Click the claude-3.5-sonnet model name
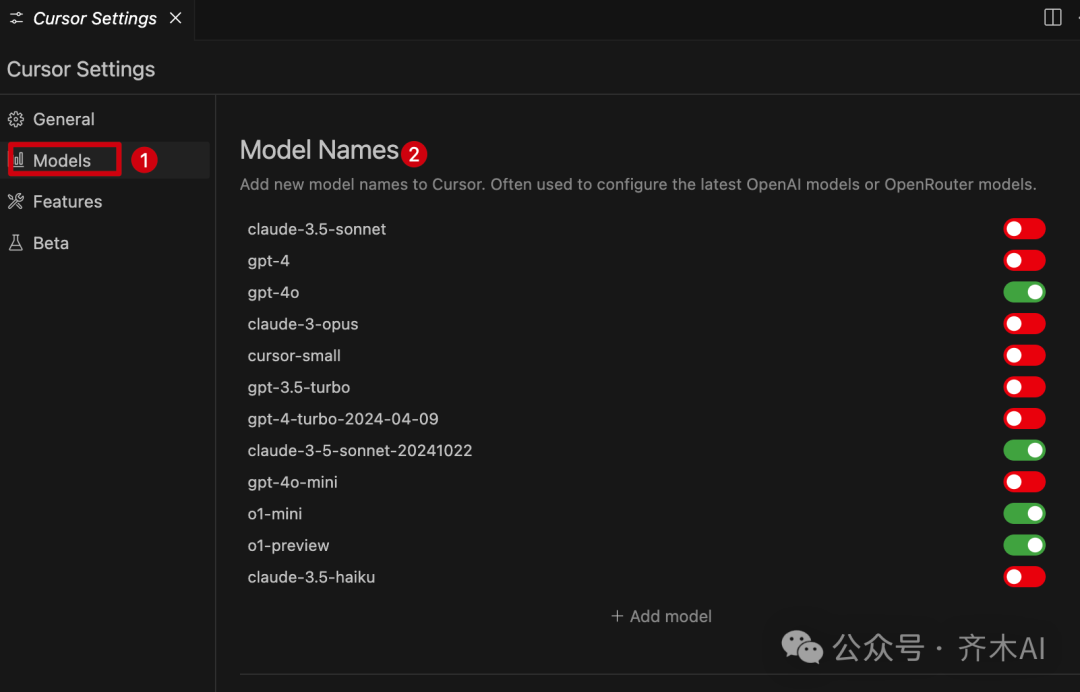Screen dimensions: 1080x692 pos(317,229)
